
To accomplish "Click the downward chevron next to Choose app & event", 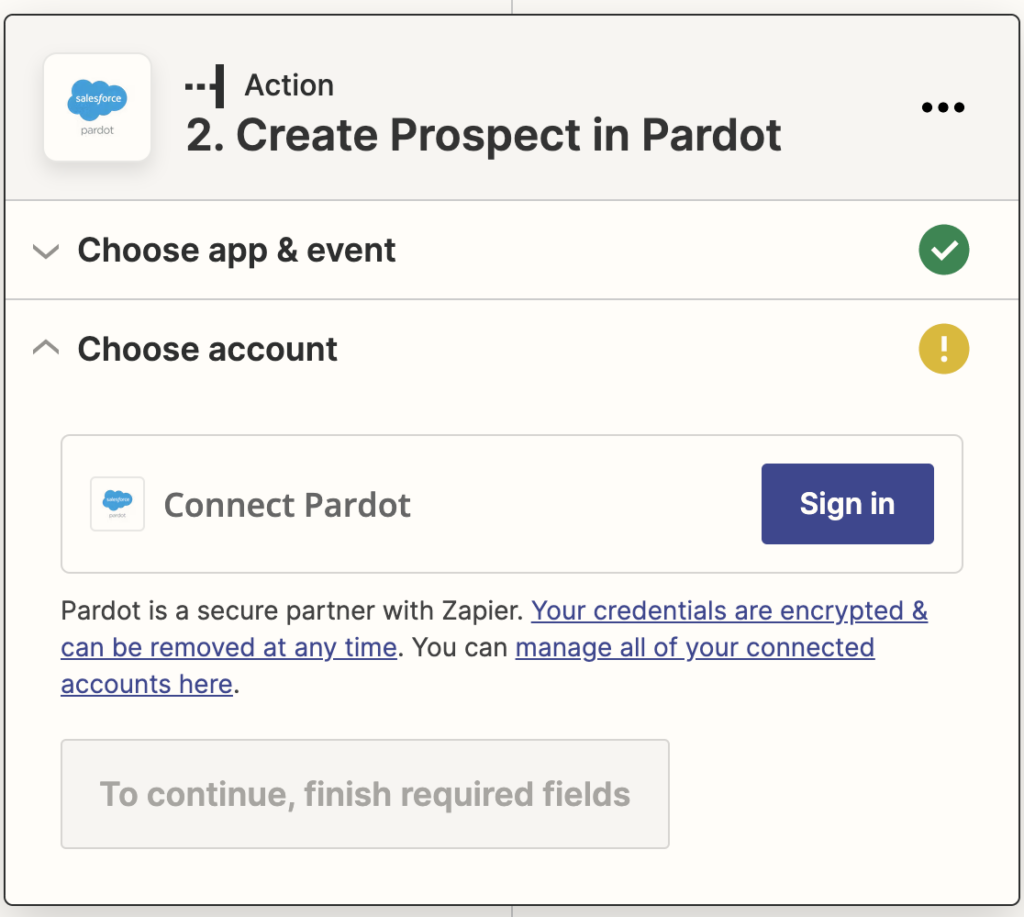I will (x=45, y=249).
